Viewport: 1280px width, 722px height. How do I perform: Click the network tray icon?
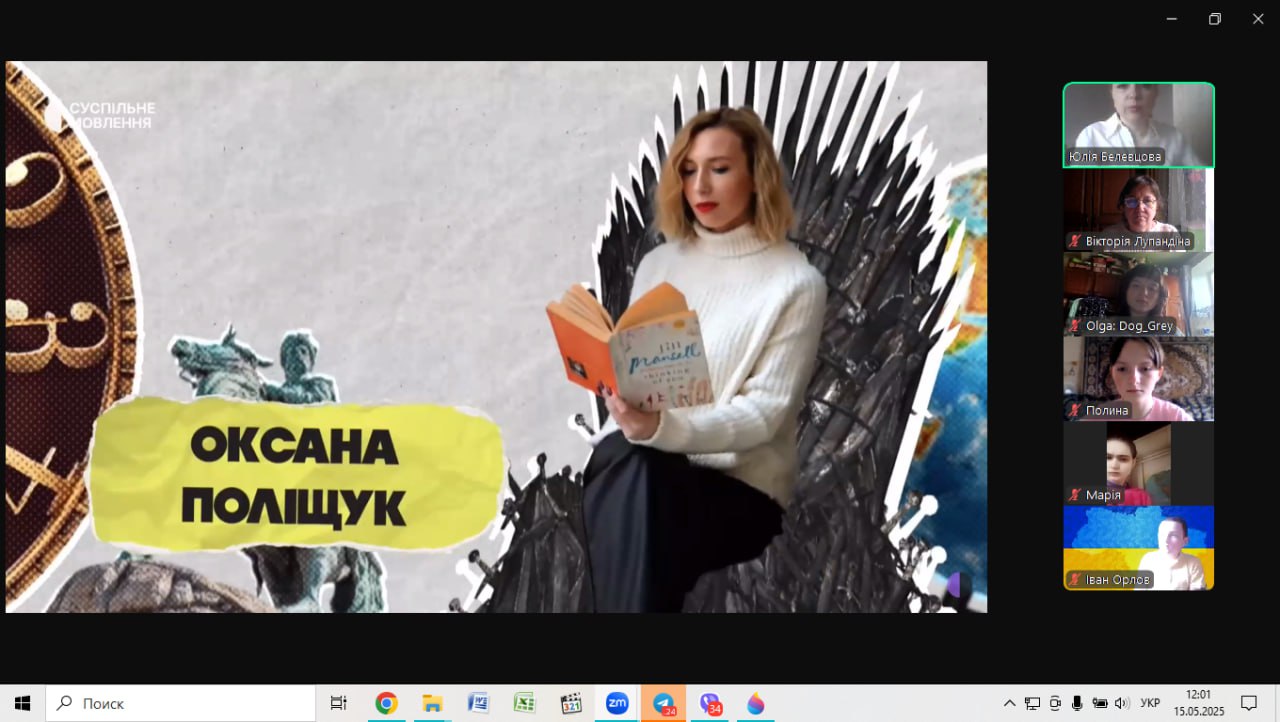point(1033,703)
